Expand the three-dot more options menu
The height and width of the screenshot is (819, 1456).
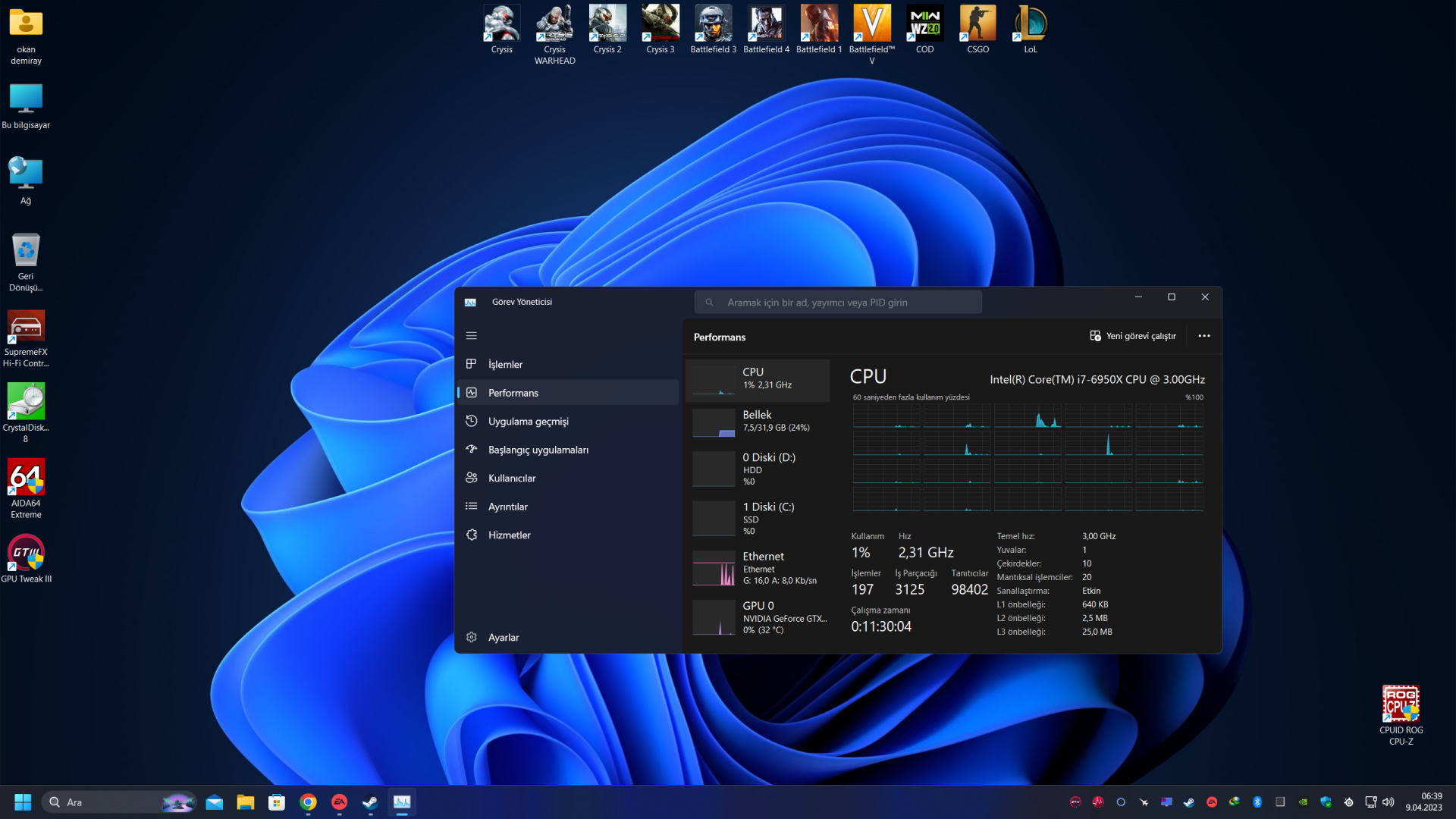click(x=1203, y=336)
